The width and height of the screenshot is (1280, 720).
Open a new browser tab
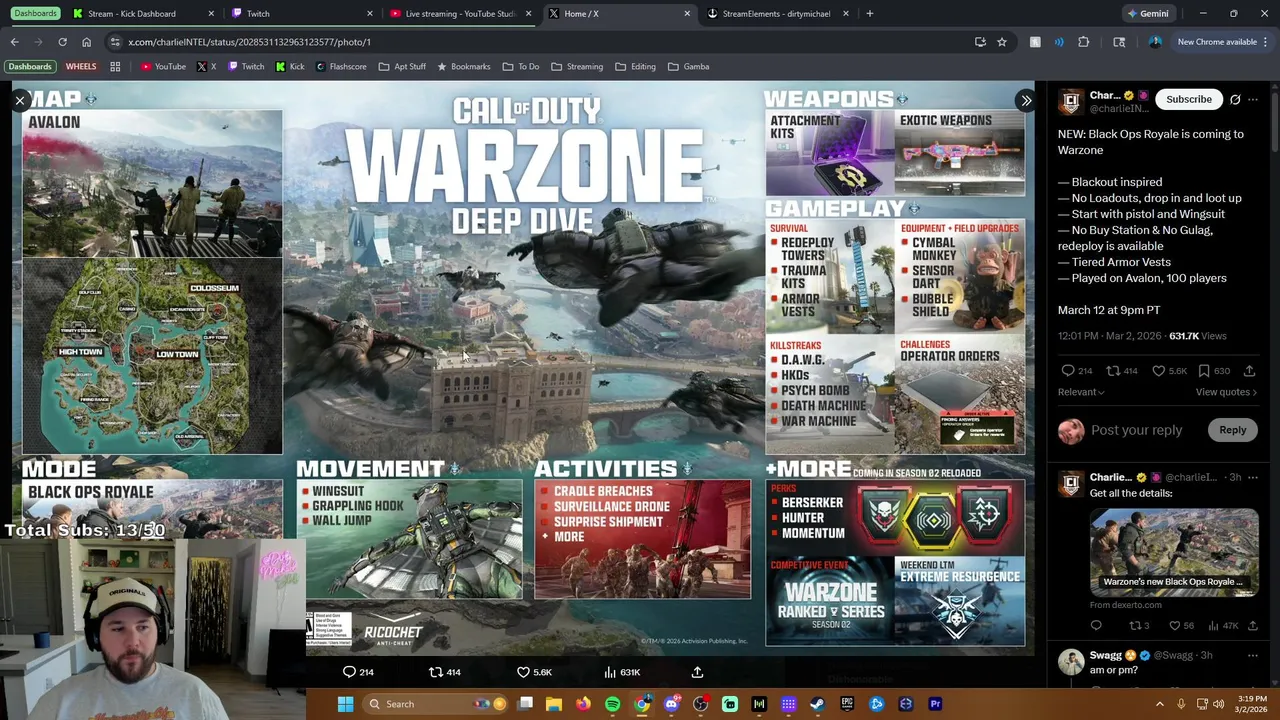click(869, 14)
